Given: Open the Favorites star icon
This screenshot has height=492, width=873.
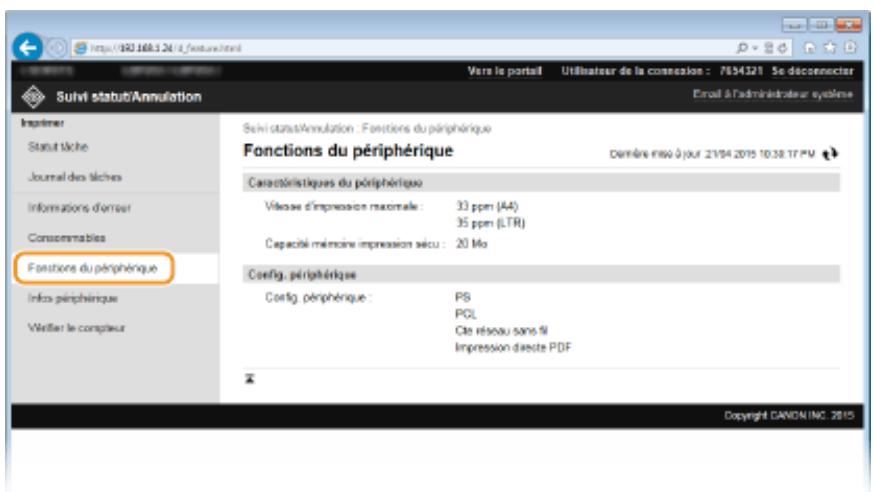Looking at the screenshot, I should (x=830, y=48).
